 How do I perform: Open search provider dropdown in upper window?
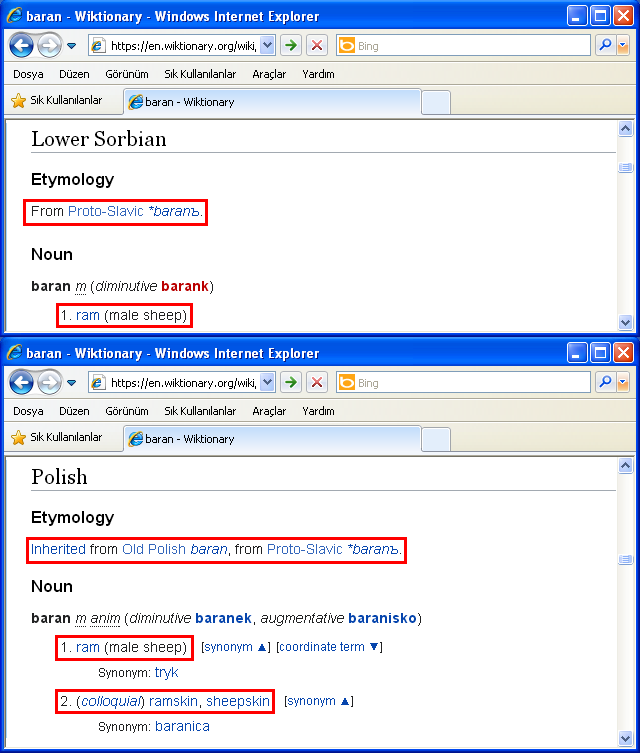coord(623,46)
